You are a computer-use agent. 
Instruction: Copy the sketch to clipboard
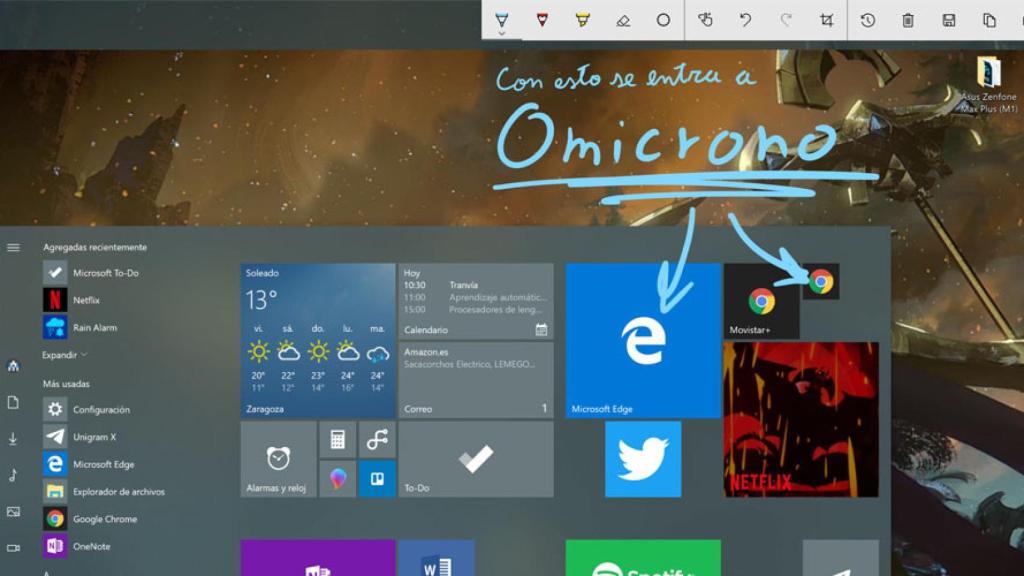tap(987, 17)
